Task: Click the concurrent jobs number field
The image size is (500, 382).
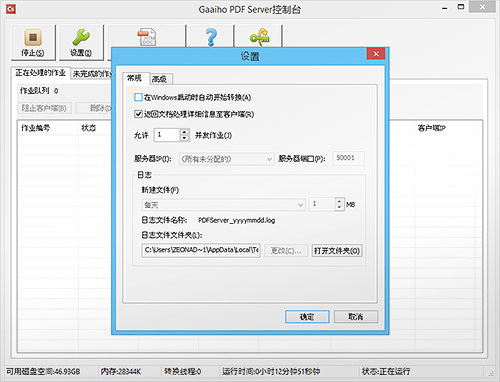Action: tap(167, 135)
